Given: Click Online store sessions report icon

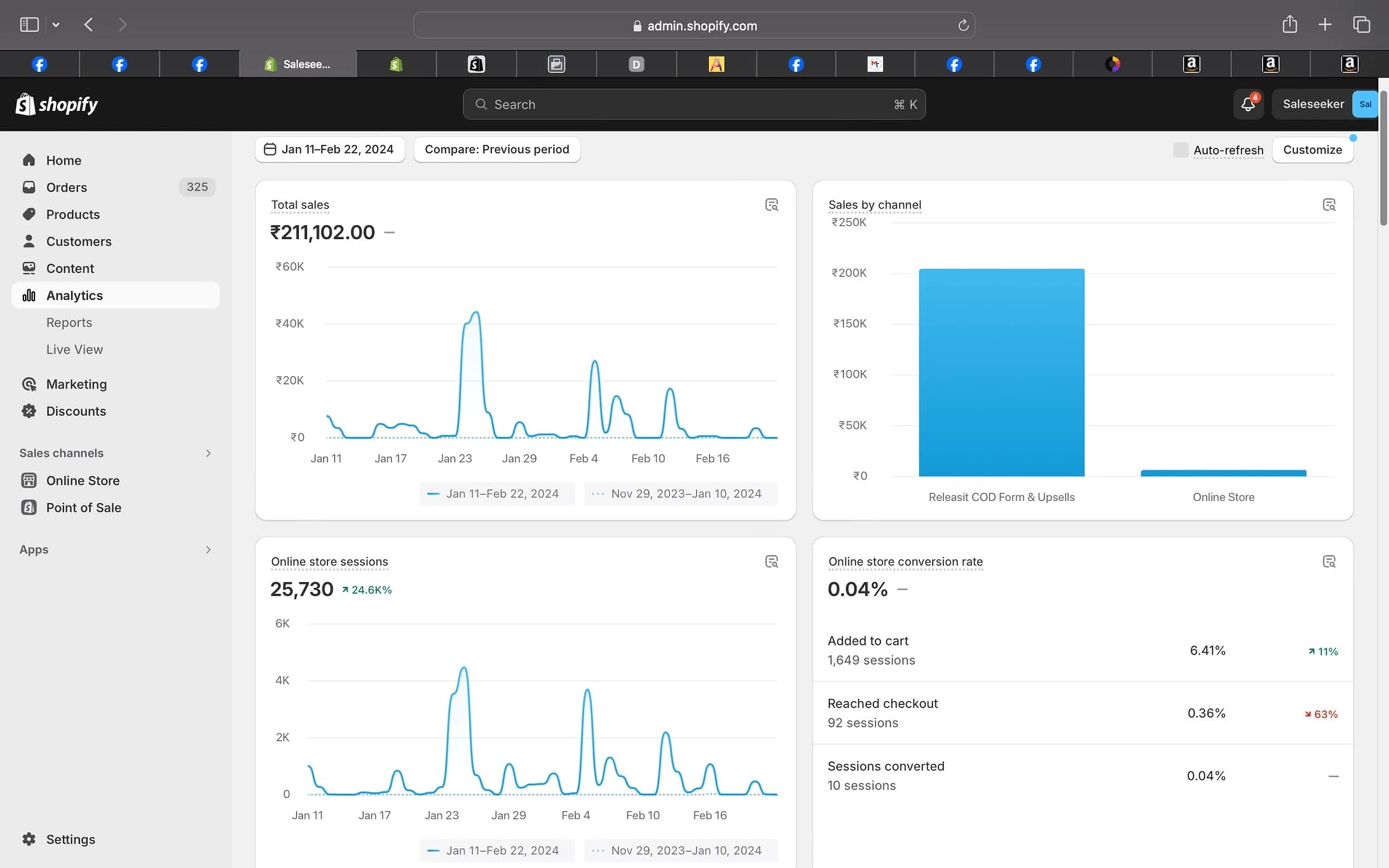Looking at the screenshot, I should [x=771, y=562].
